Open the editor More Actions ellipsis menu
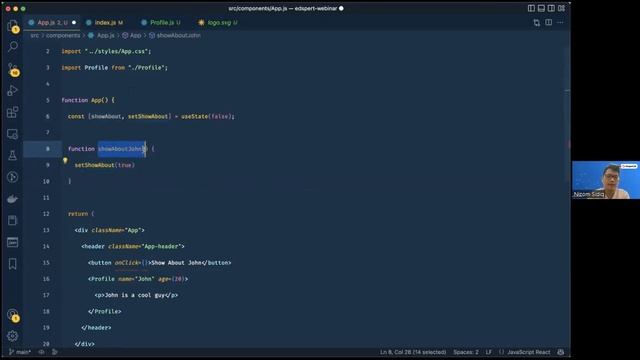This screenshot has height=360, width=640. pos(560,23)
